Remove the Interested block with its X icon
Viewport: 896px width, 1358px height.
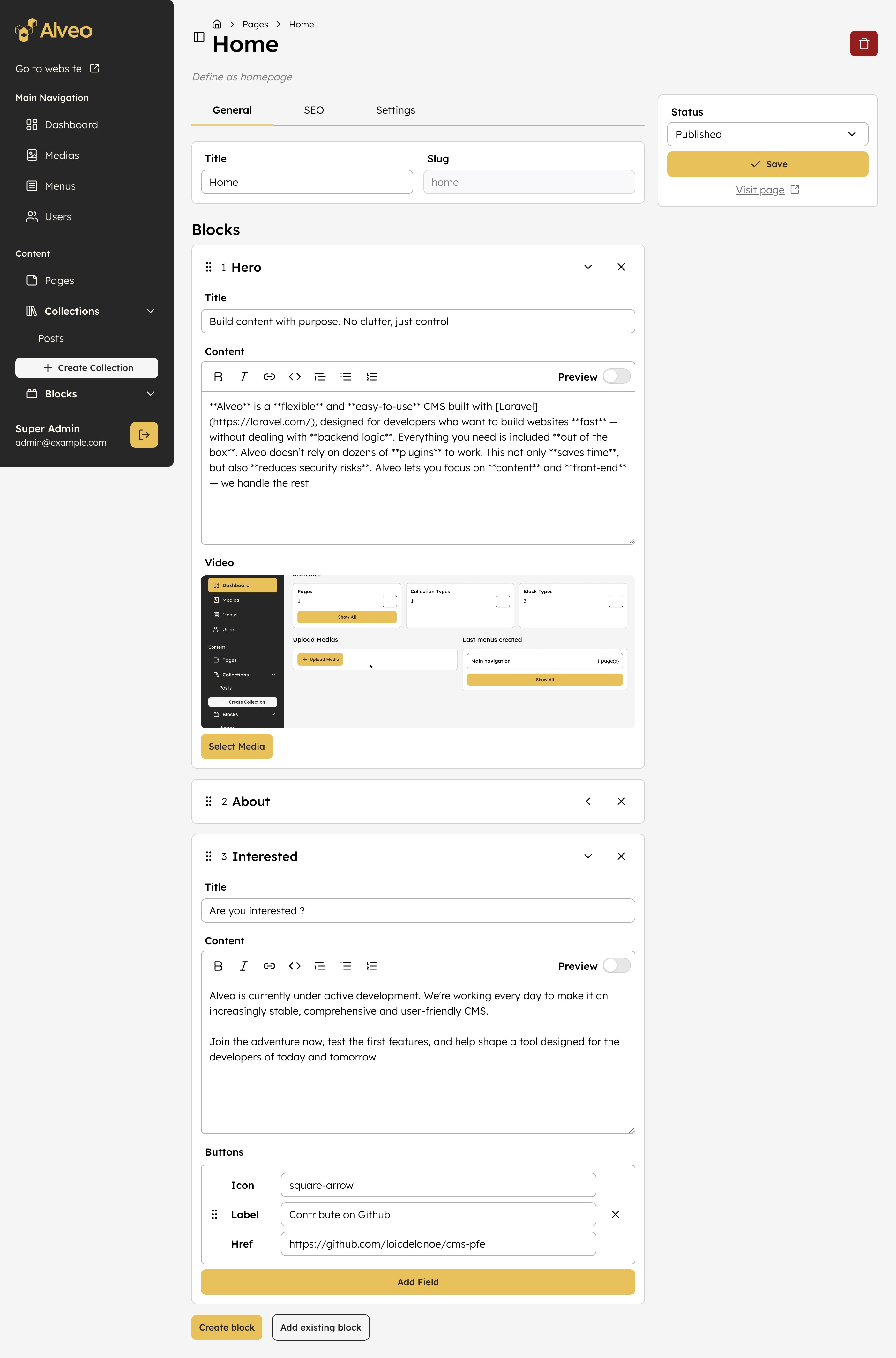click(621, 856)
